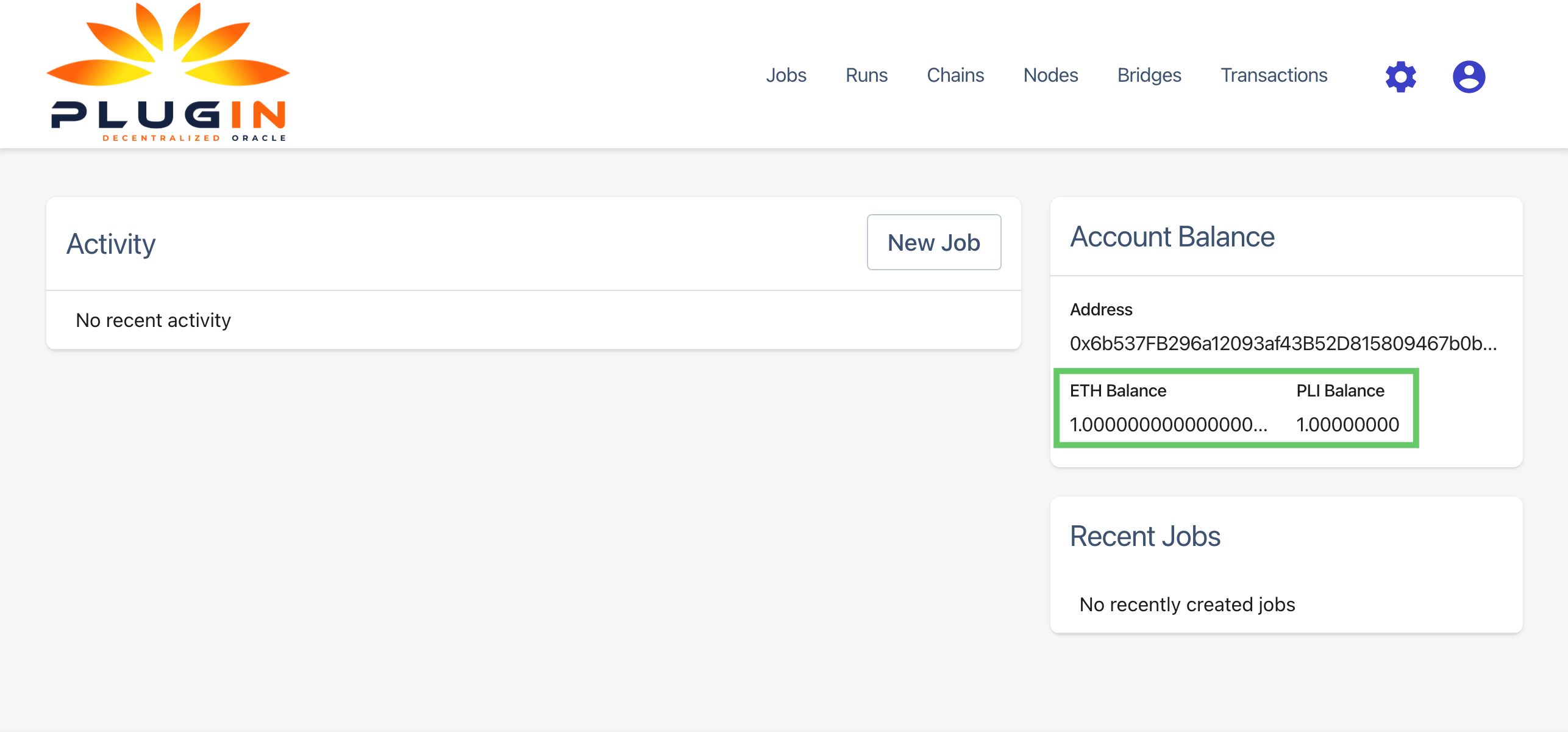This screenshot has width=1568, height=732.
Task: Click the No recent activity message
Action: coord(152,320)
